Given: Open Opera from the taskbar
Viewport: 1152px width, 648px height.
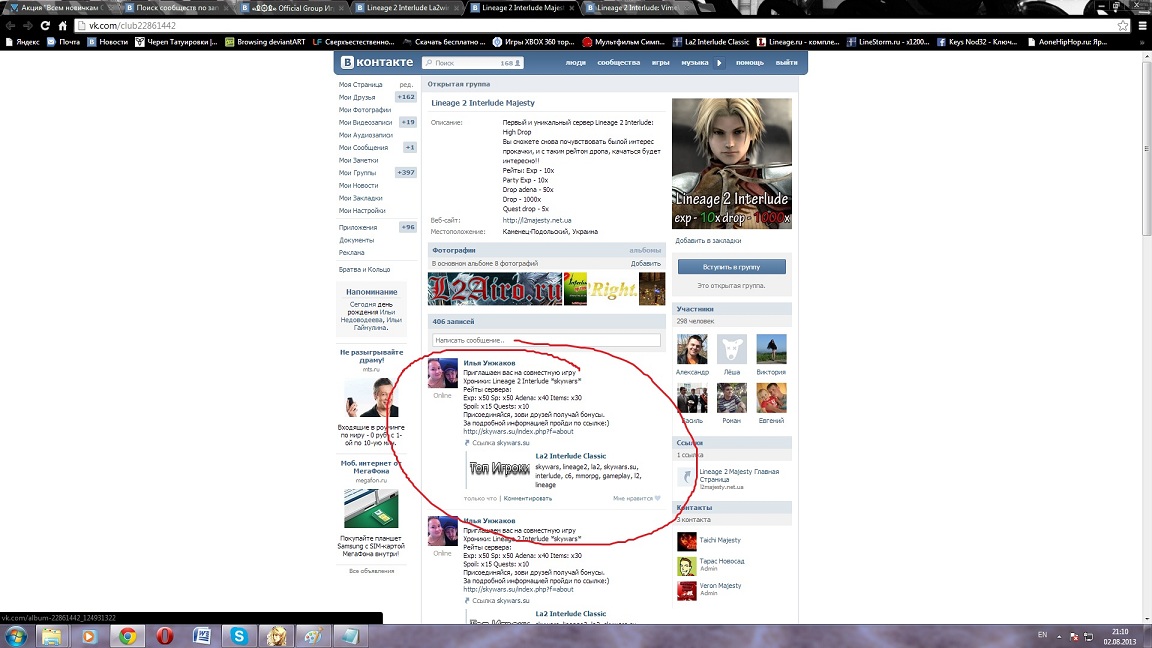Looking at the screenshot, I should click(165, 636).
